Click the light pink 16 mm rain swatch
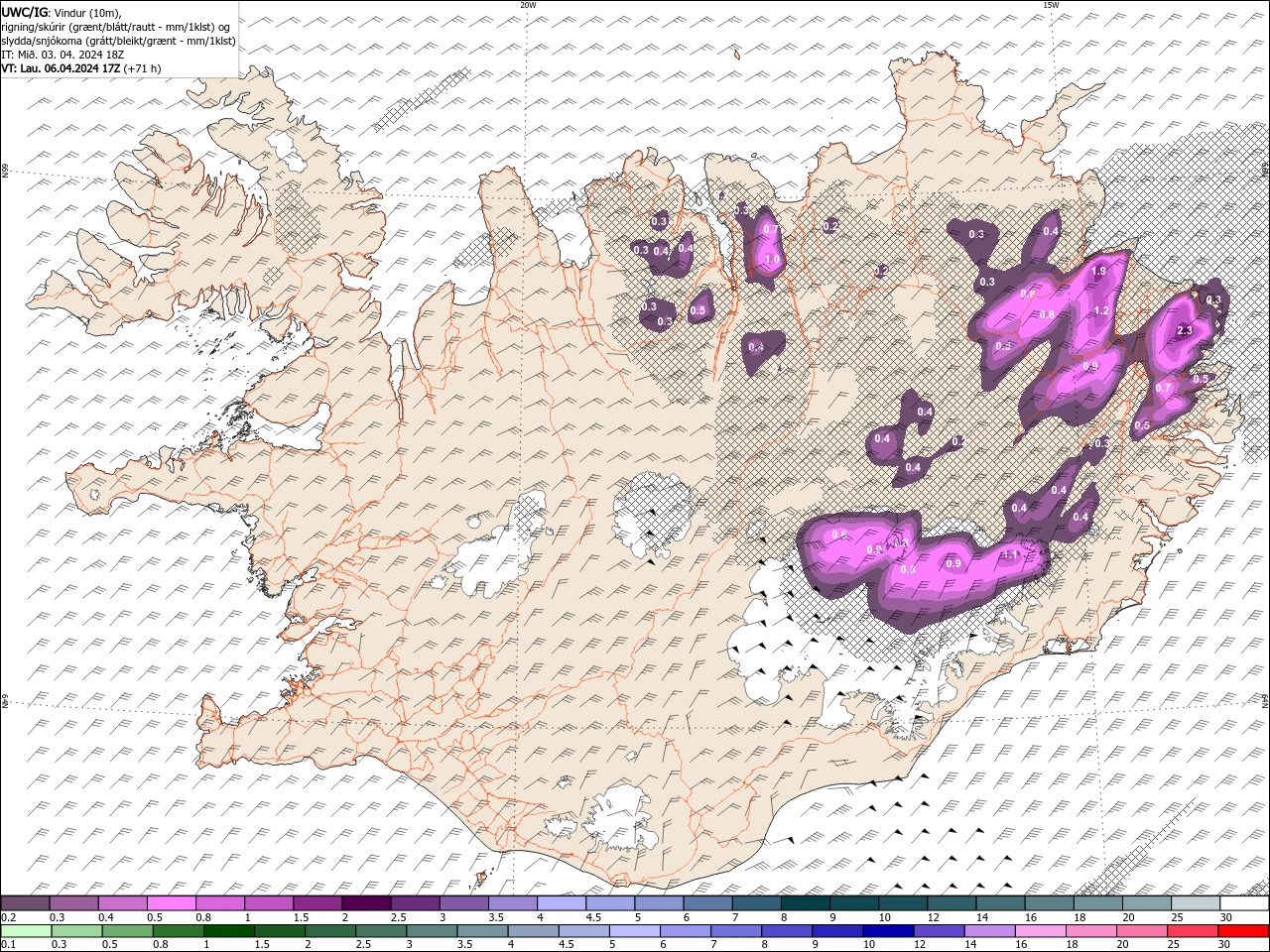 (x=1041, y=931)
